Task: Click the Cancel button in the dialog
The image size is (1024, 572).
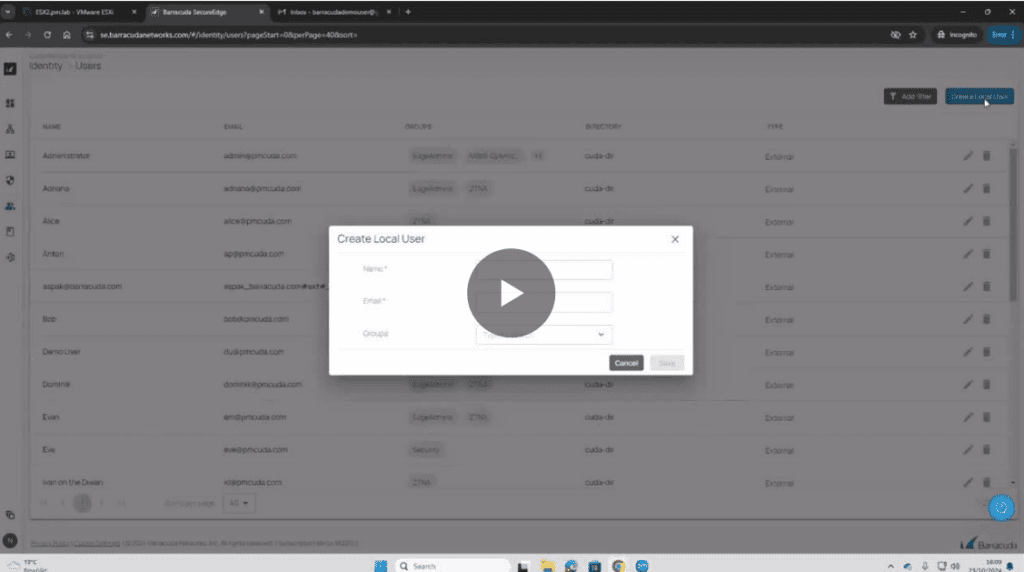Action: [626, 363]
